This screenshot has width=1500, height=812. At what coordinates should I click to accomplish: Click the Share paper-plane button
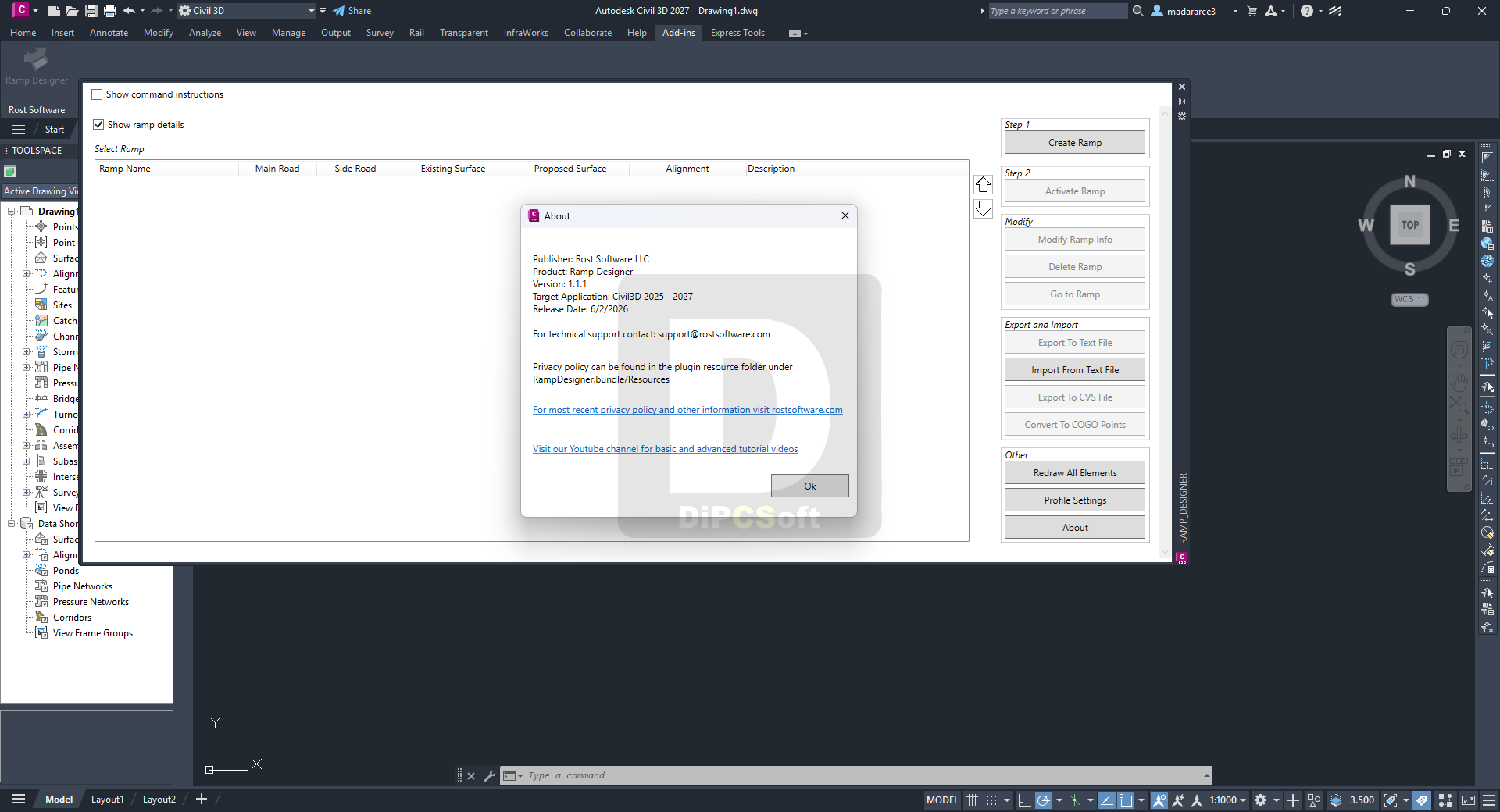[x=352, y=11]
